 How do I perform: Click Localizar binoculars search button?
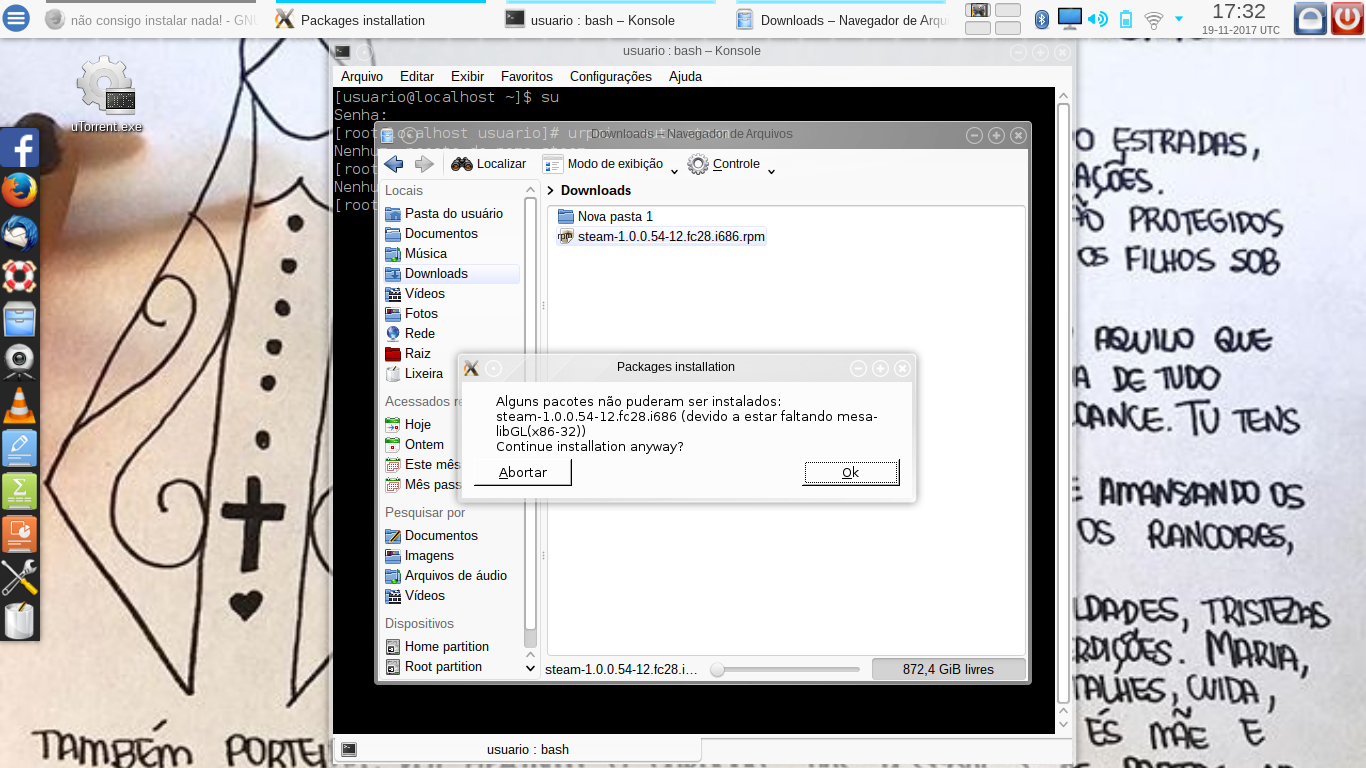point(488,164)
